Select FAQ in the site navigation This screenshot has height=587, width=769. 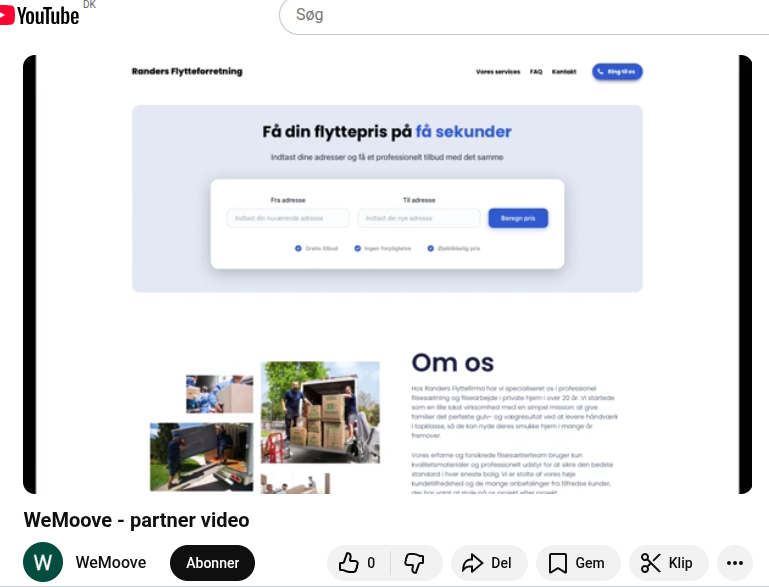[536, 72]
